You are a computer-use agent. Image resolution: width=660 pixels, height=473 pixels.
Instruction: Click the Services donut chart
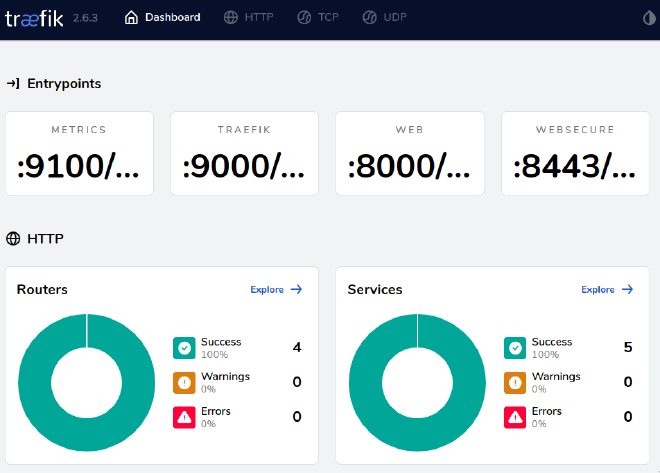pos(418,383)
